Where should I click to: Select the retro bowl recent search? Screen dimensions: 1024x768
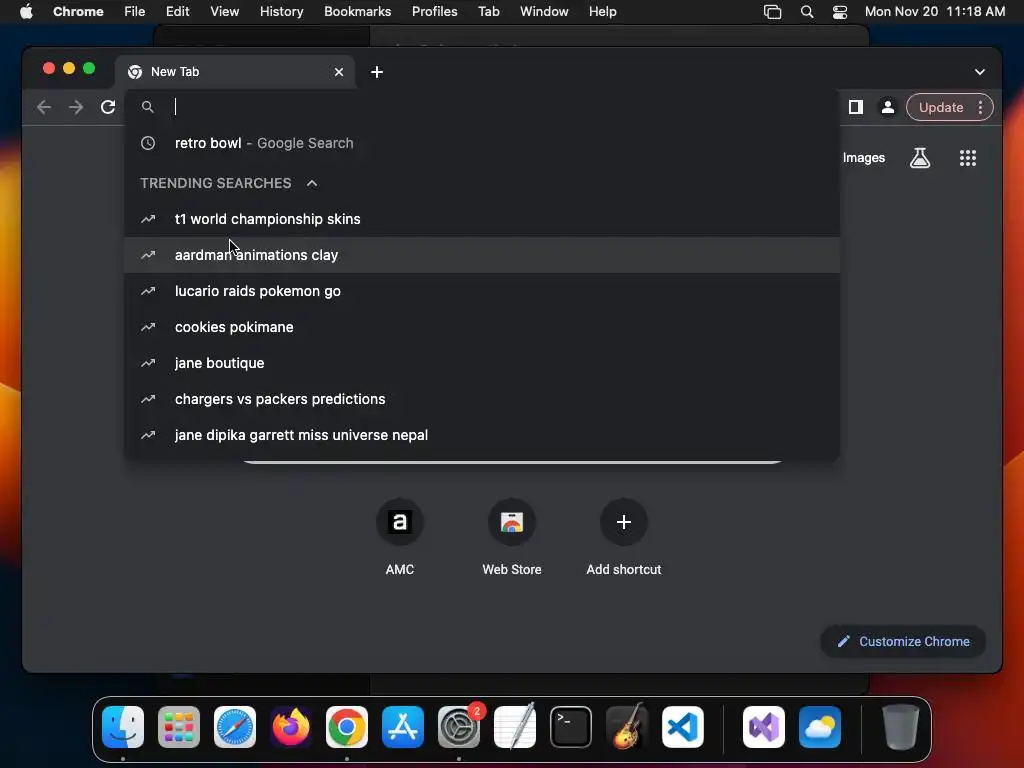(x=482, y=143)
